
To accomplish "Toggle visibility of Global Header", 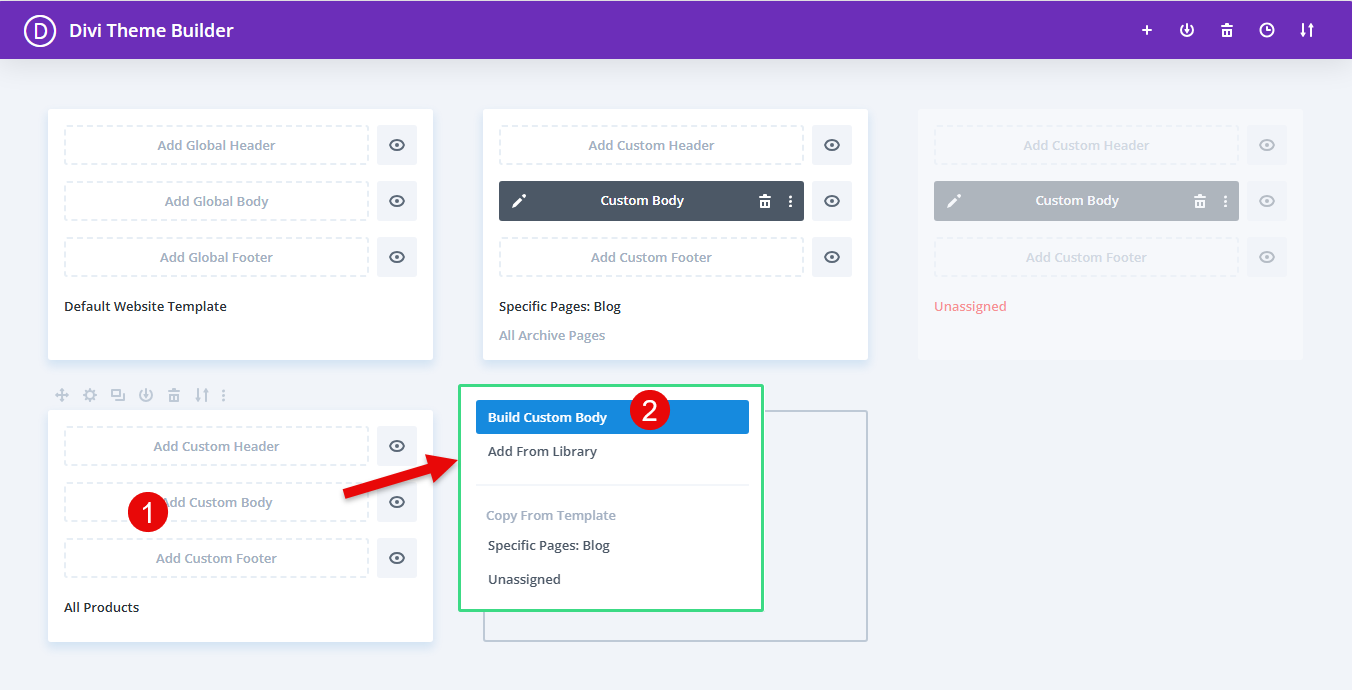I will click(x=397, y=145).
